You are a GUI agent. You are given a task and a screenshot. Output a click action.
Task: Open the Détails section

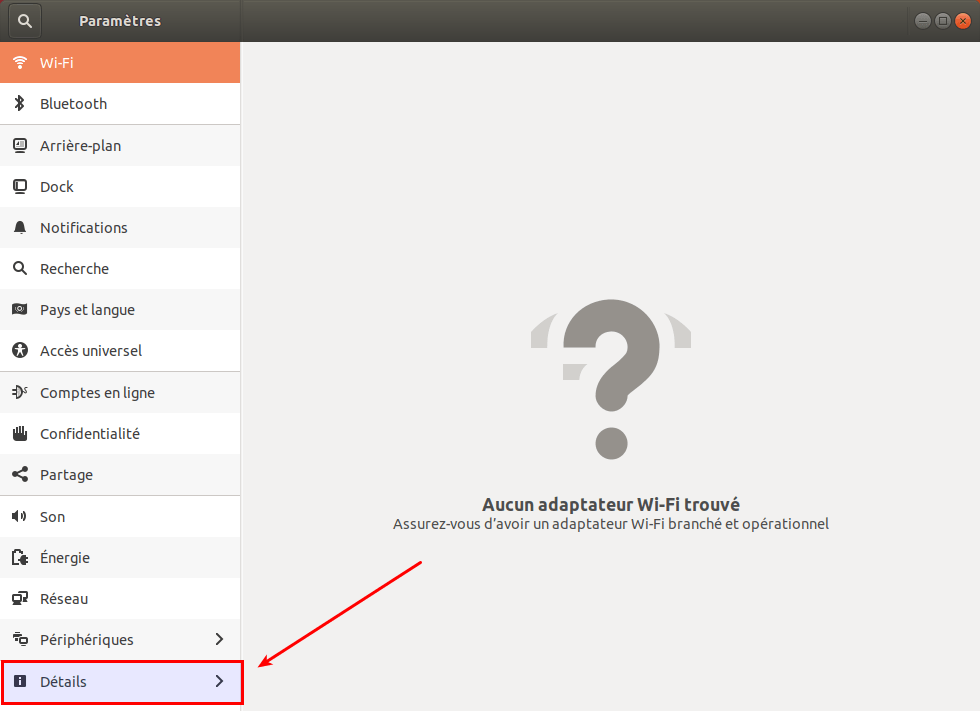coord(64,682)
